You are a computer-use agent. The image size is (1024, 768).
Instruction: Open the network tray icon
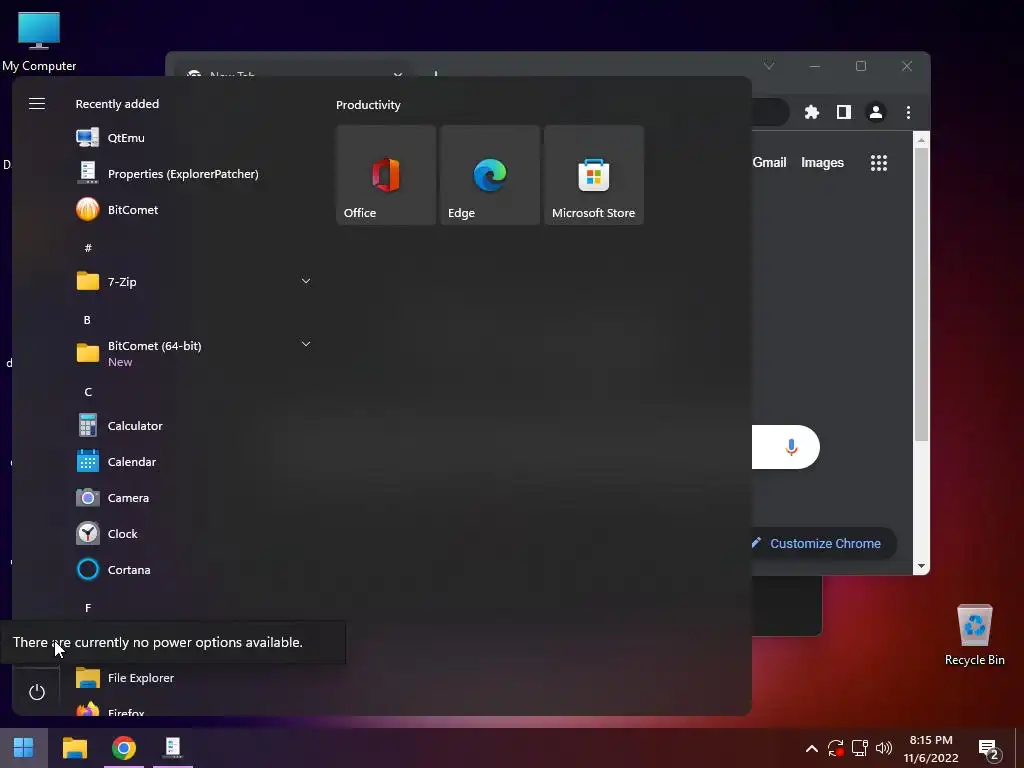pyautogui.click(x=859, y=748)
